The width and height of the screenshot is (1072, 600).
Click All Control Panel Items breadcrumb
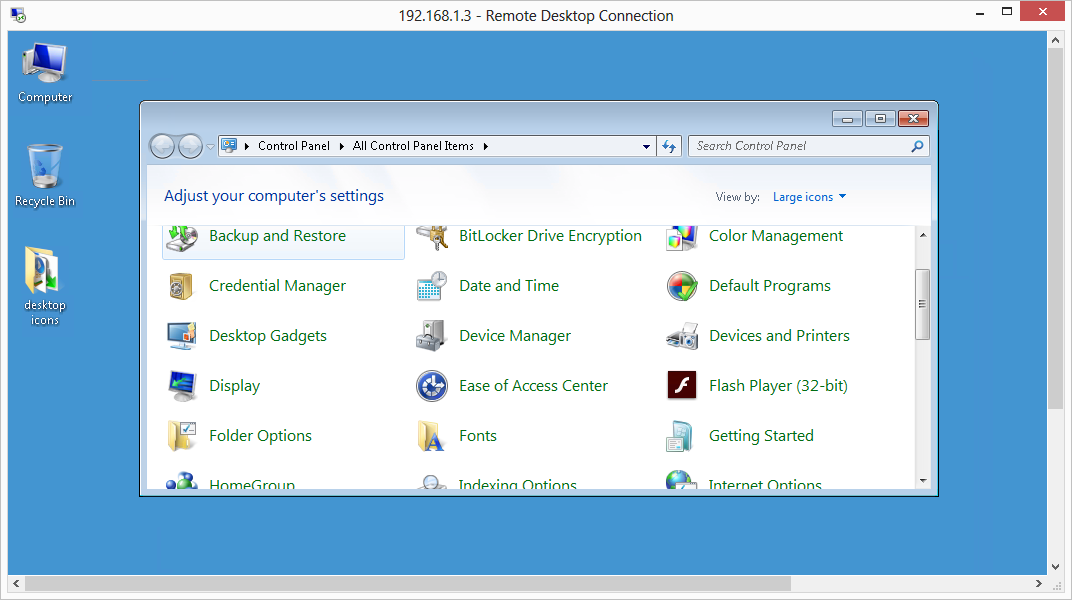(x=413, y=146)
